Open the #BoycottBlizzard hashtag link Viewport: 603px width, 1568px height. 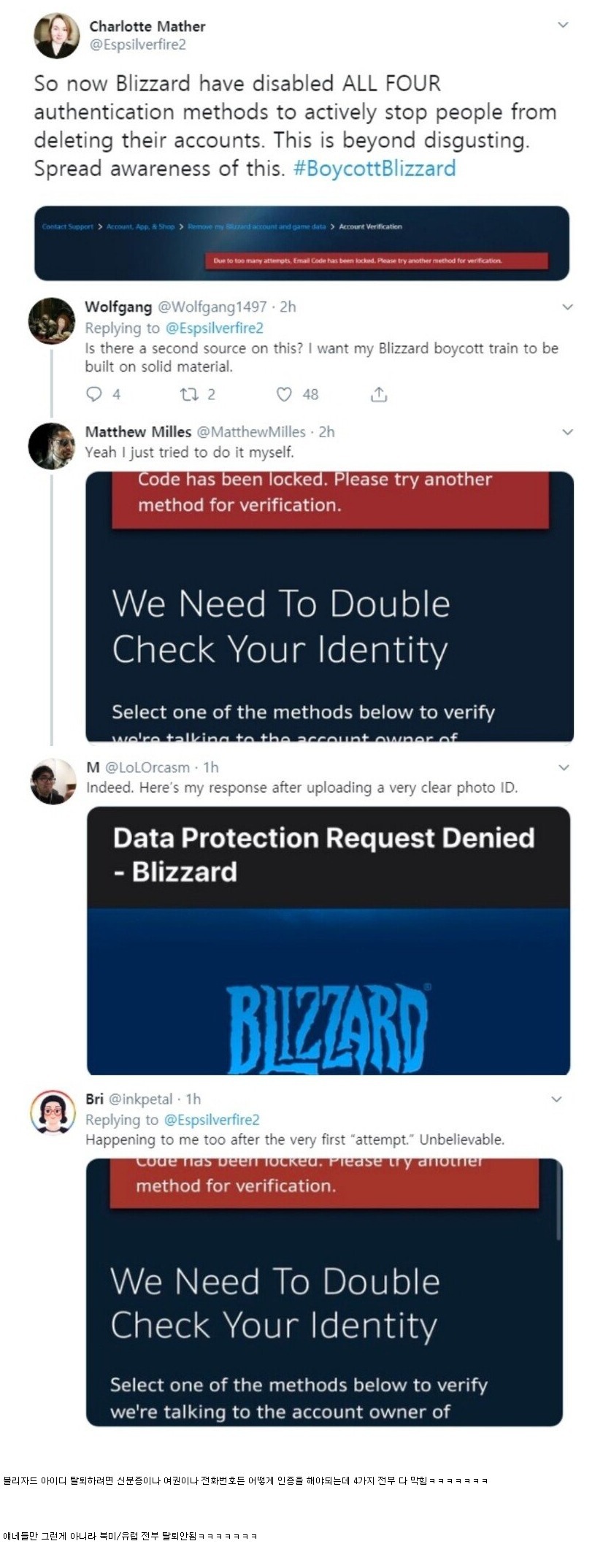click(x=375, y=169)
